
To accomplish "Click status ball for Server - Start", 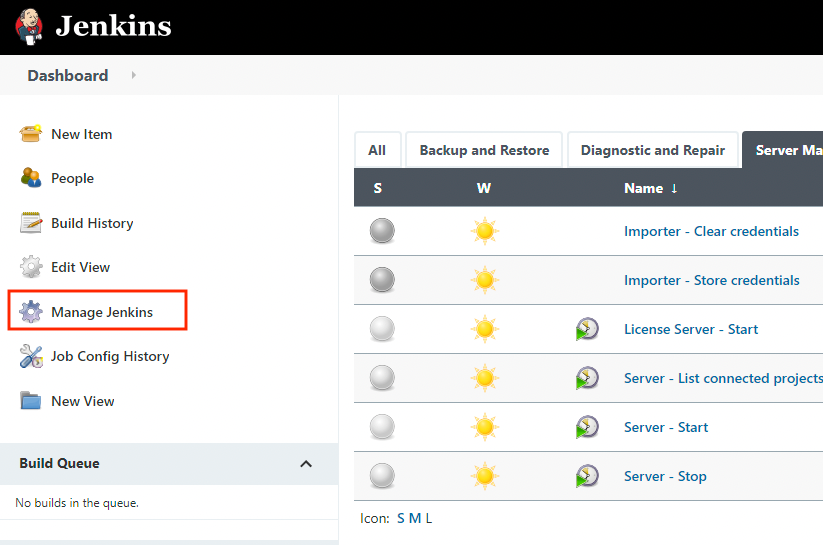I will (382, 426).
